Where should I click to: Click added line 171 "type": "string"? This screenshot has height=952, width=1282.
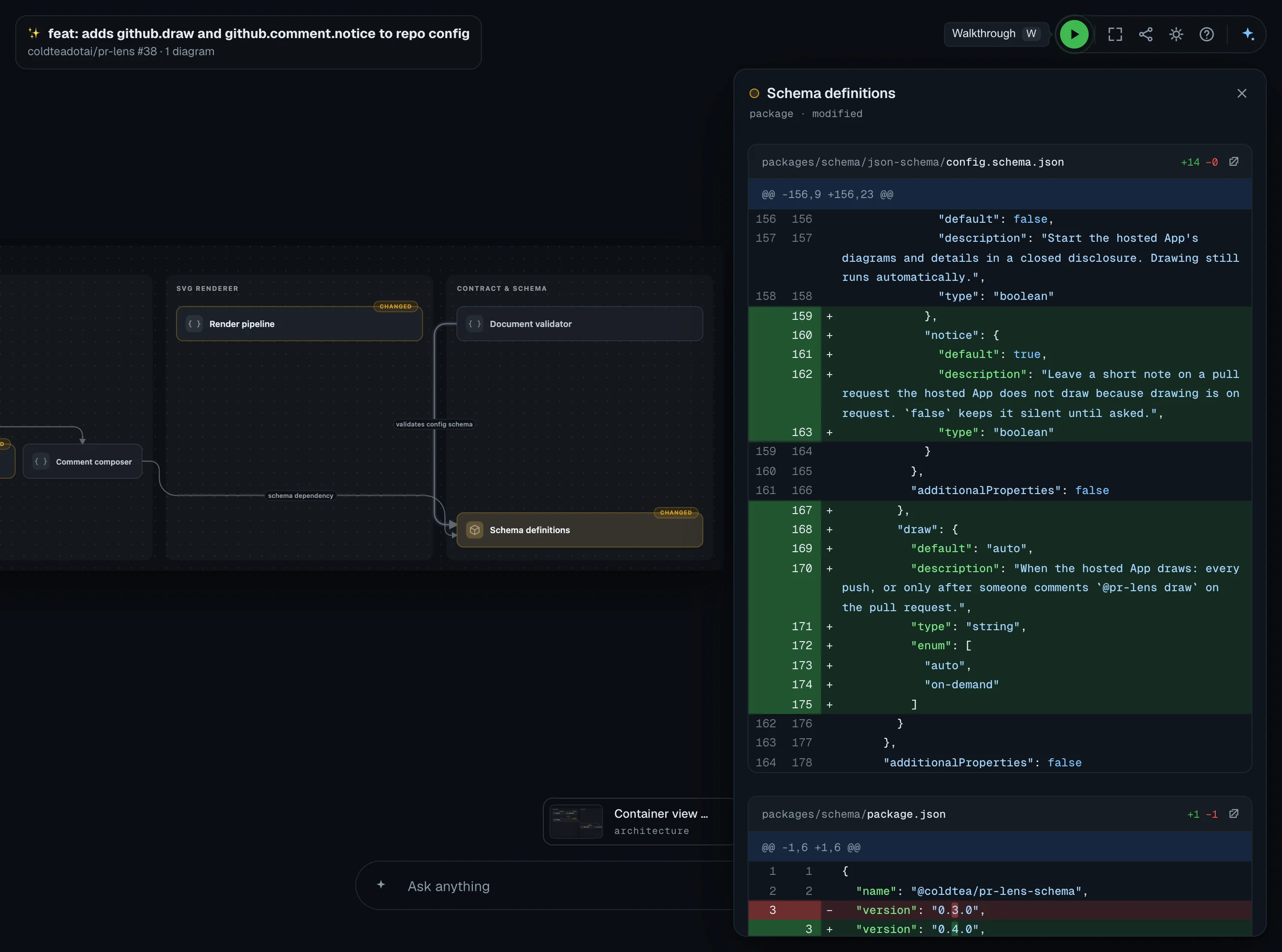1000,626
